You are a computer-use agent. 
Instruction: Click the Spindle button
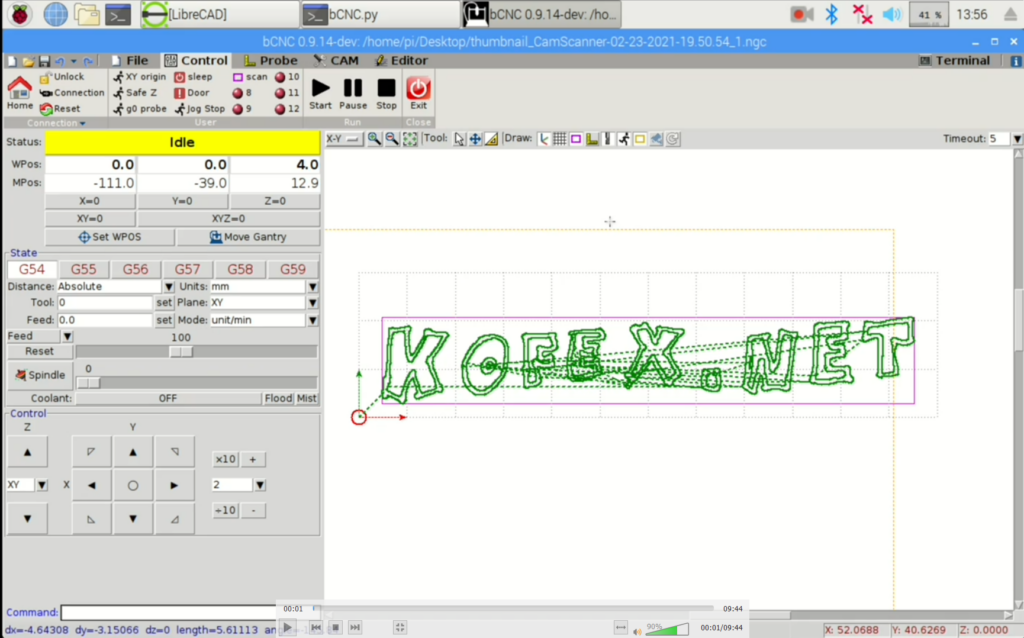[40, 375]
